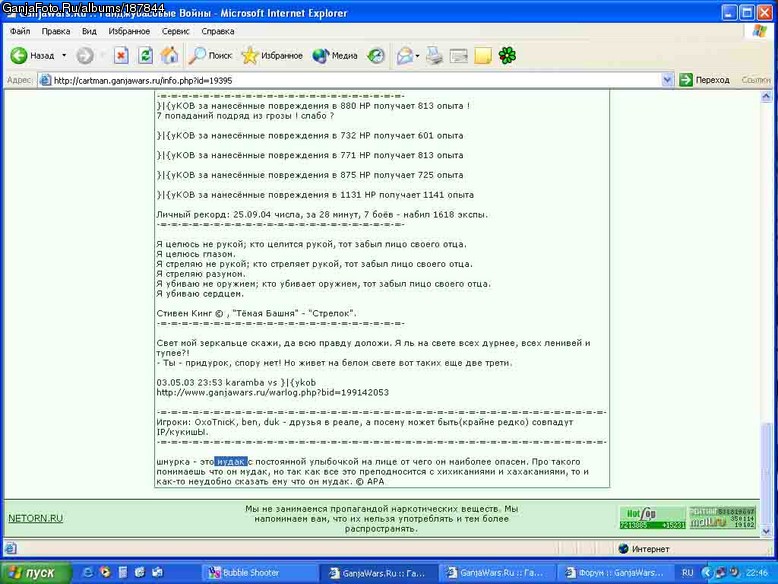Click the calculator quick launch icon
The height and width of the screenshot is (584, 778).
pyautogui.click(x=123, y=572)
